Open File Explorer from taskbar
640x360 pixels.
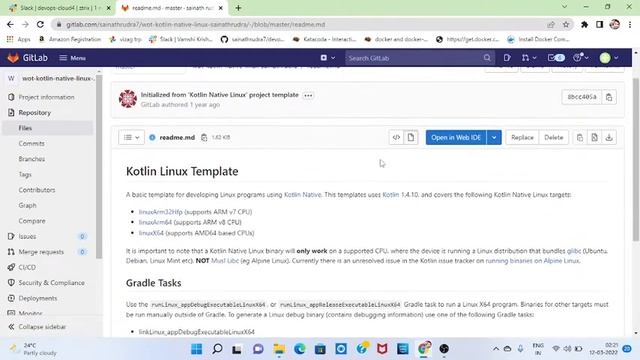(x=279, y=349)
